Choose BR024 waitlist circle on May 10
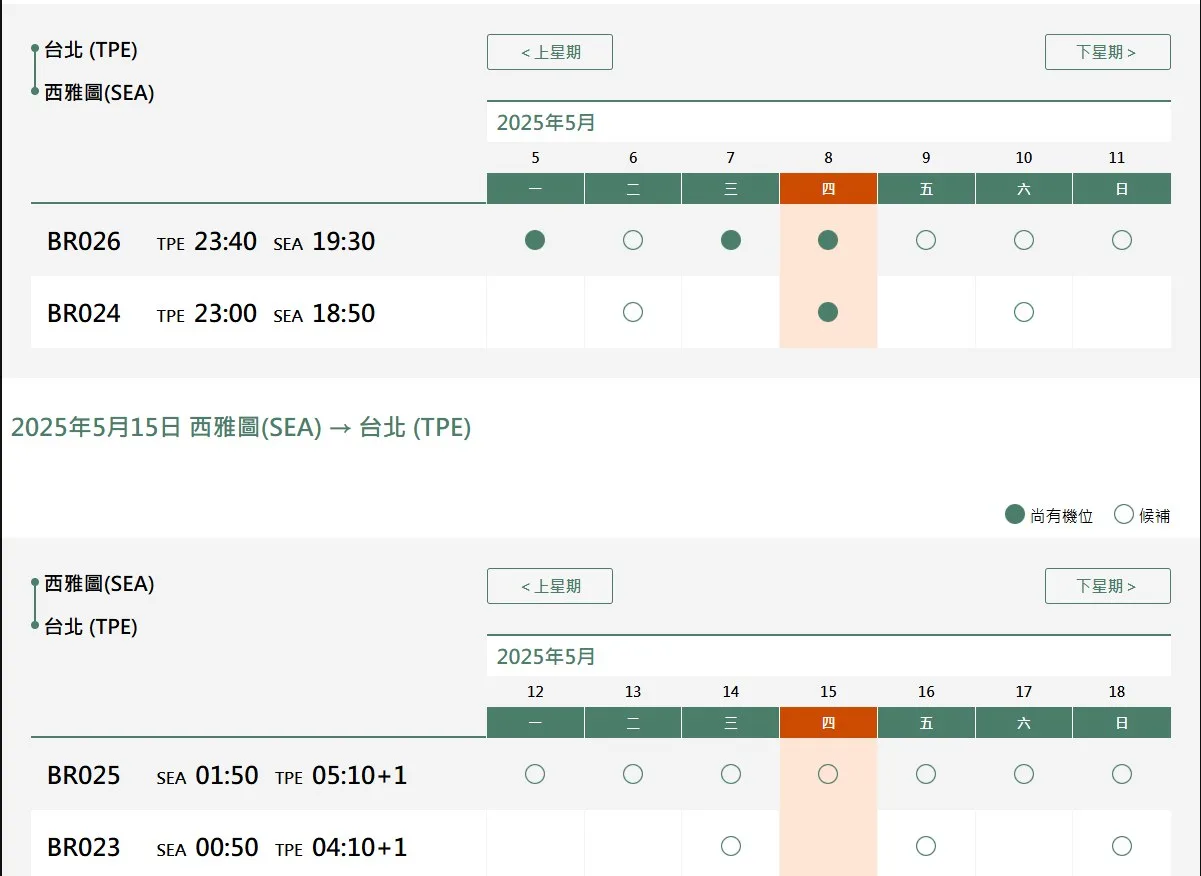1201x876 pixels. [1024, 312]
